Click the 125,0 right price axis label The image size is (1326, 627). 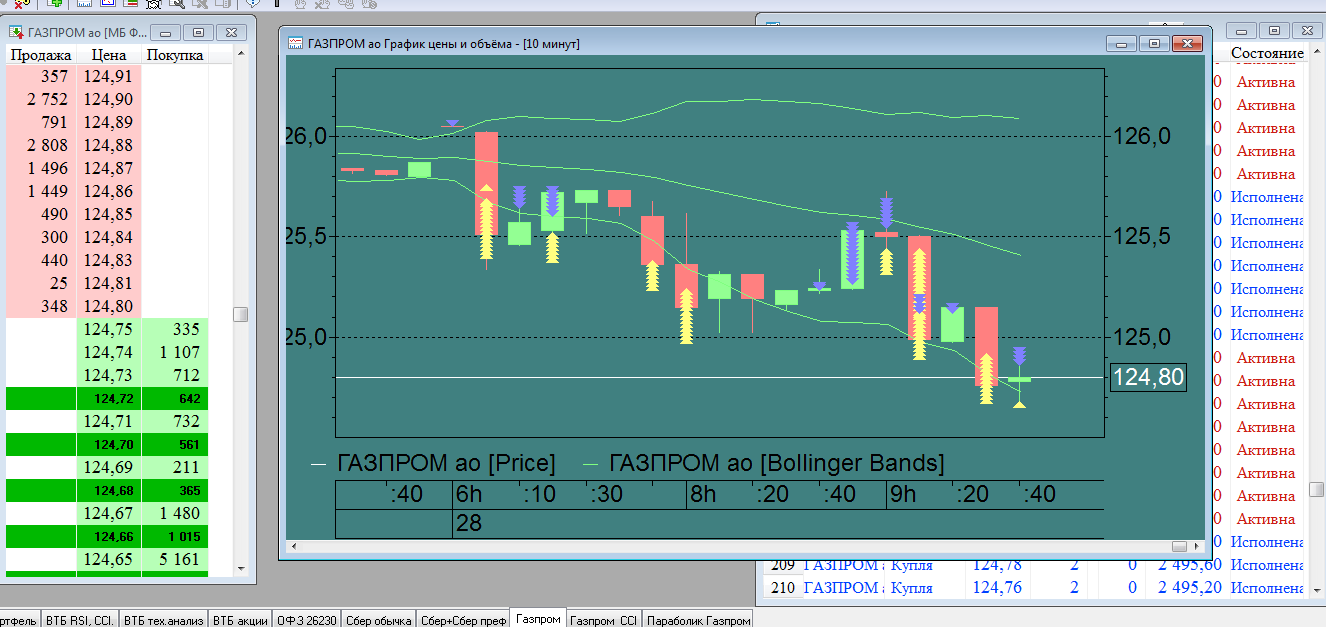tap(1142, 337)
